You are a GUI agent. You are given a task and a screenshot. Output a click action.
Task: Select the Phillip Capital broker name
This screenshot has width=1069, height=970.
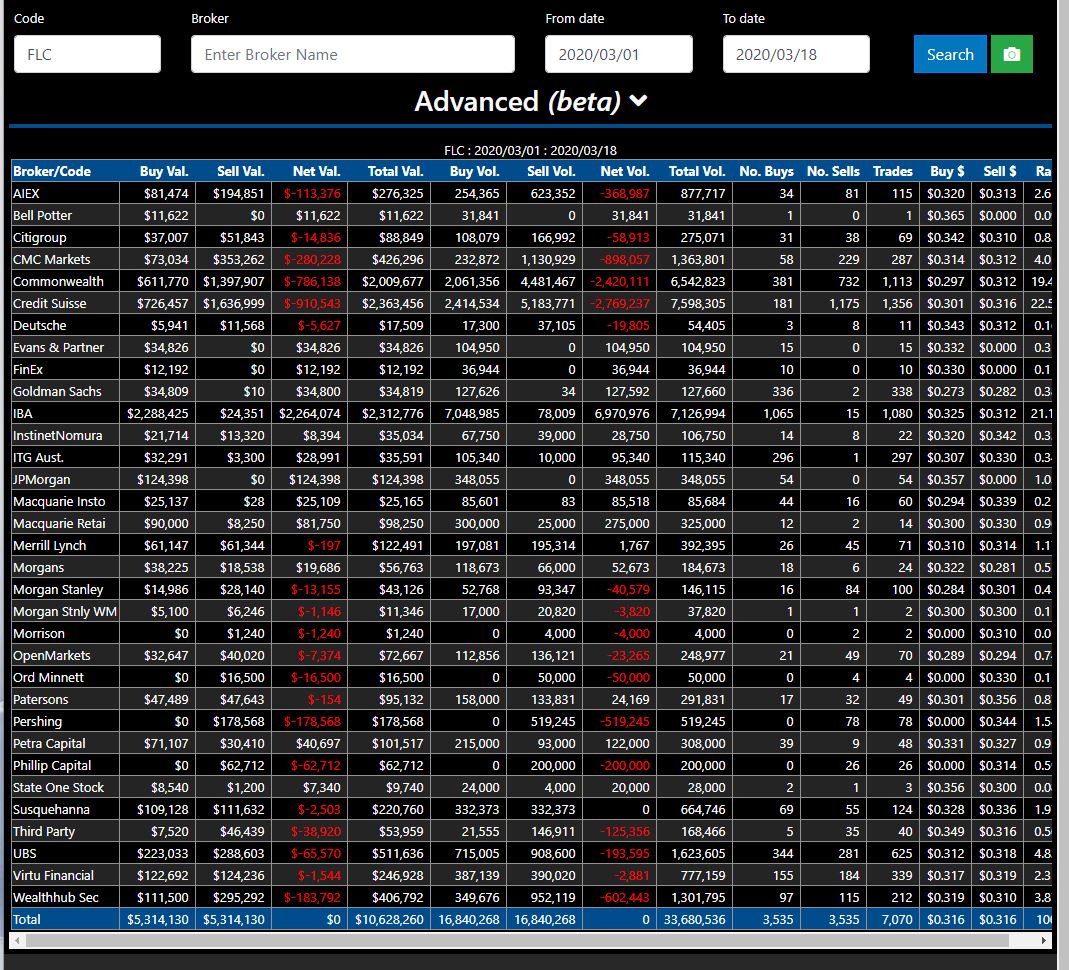52,766
